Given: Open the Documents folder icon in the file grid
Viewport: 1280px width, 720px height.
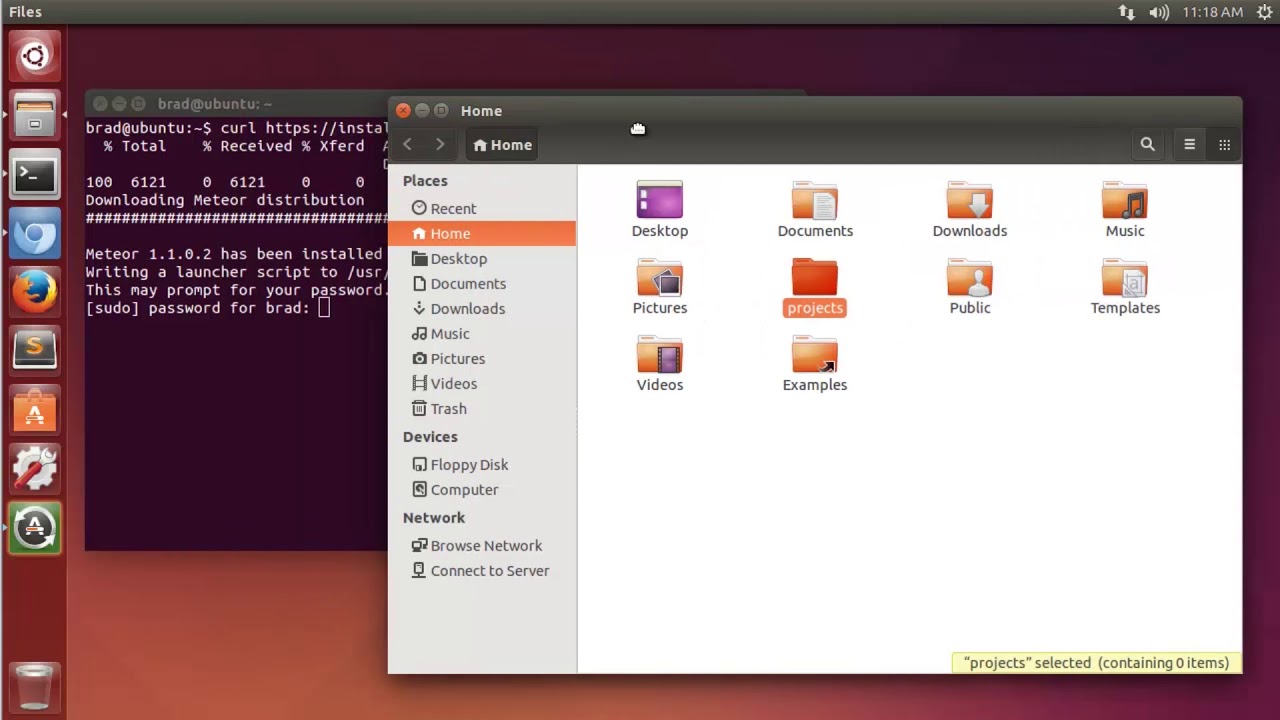Looking at the screenshot, I should (815, 201).
